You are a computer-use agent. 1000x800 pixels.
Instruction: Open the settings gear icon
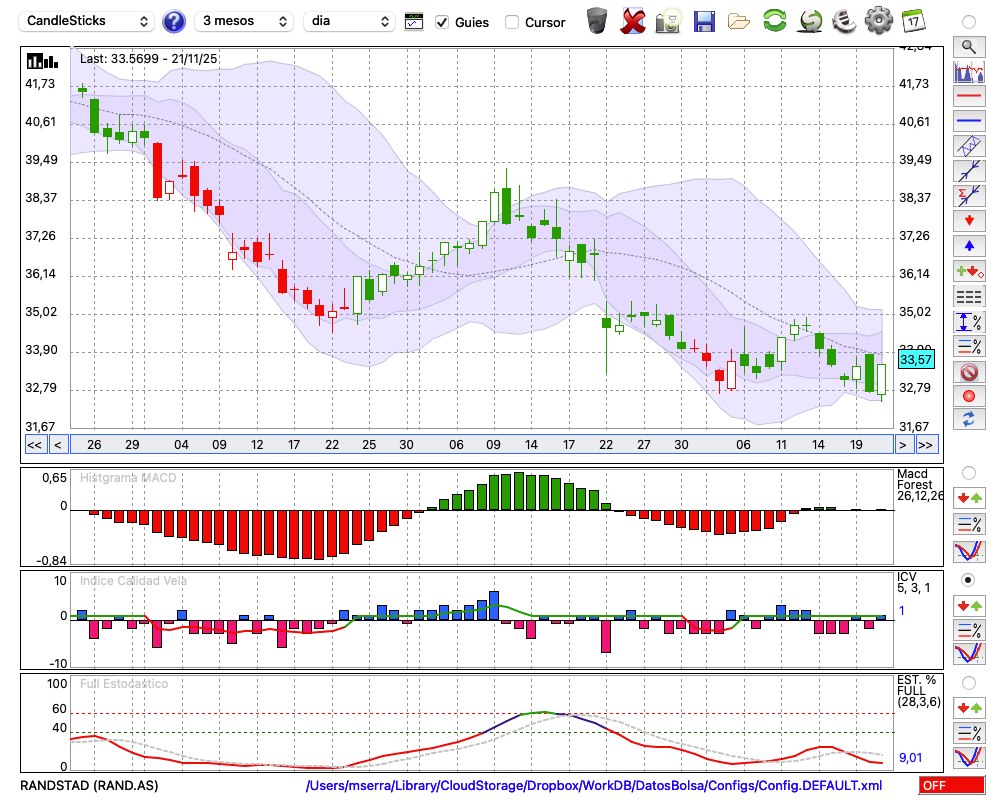click(x=878, y=20)
